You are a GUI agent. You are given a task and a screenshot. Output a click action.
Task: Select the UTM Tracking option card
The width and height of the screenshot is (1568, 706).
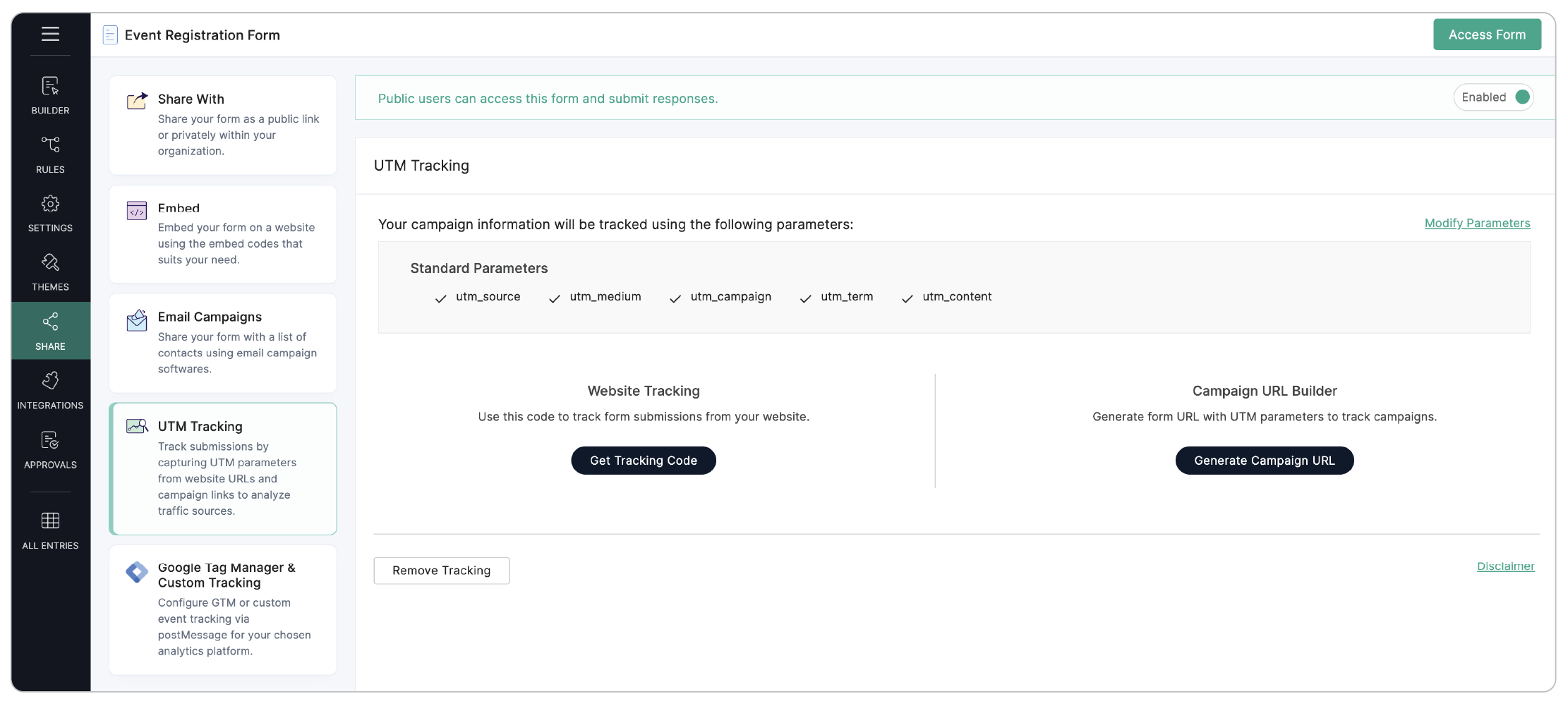tap(223, 469)
